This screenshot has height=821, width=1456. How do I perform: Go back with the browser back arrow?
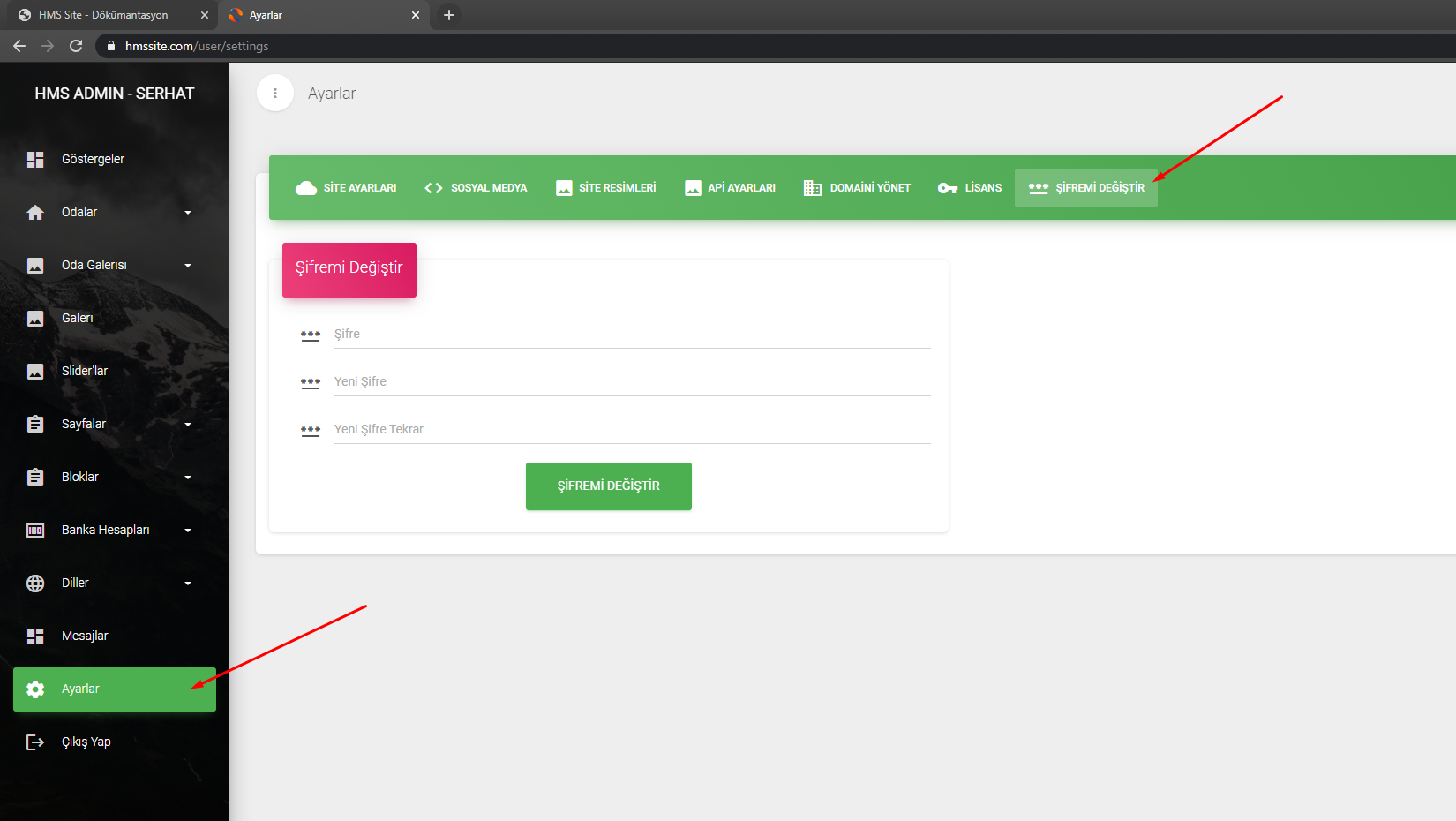click(19, 46)
